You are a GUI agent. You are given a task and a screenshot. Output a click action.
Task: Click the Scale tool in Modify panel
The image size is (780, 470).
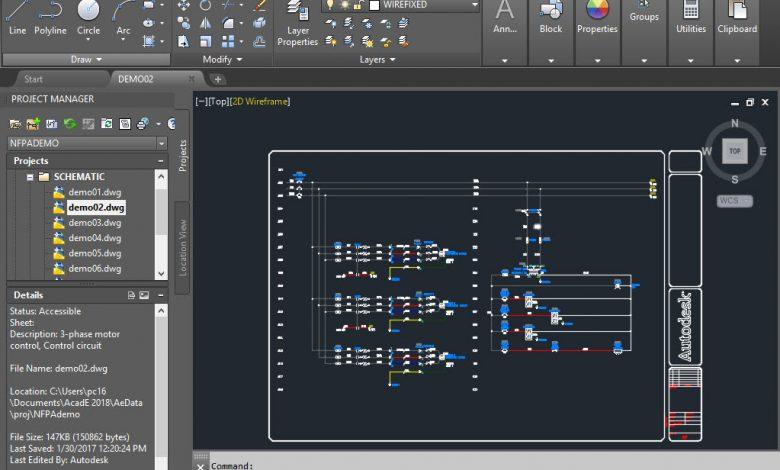[205, 41]
